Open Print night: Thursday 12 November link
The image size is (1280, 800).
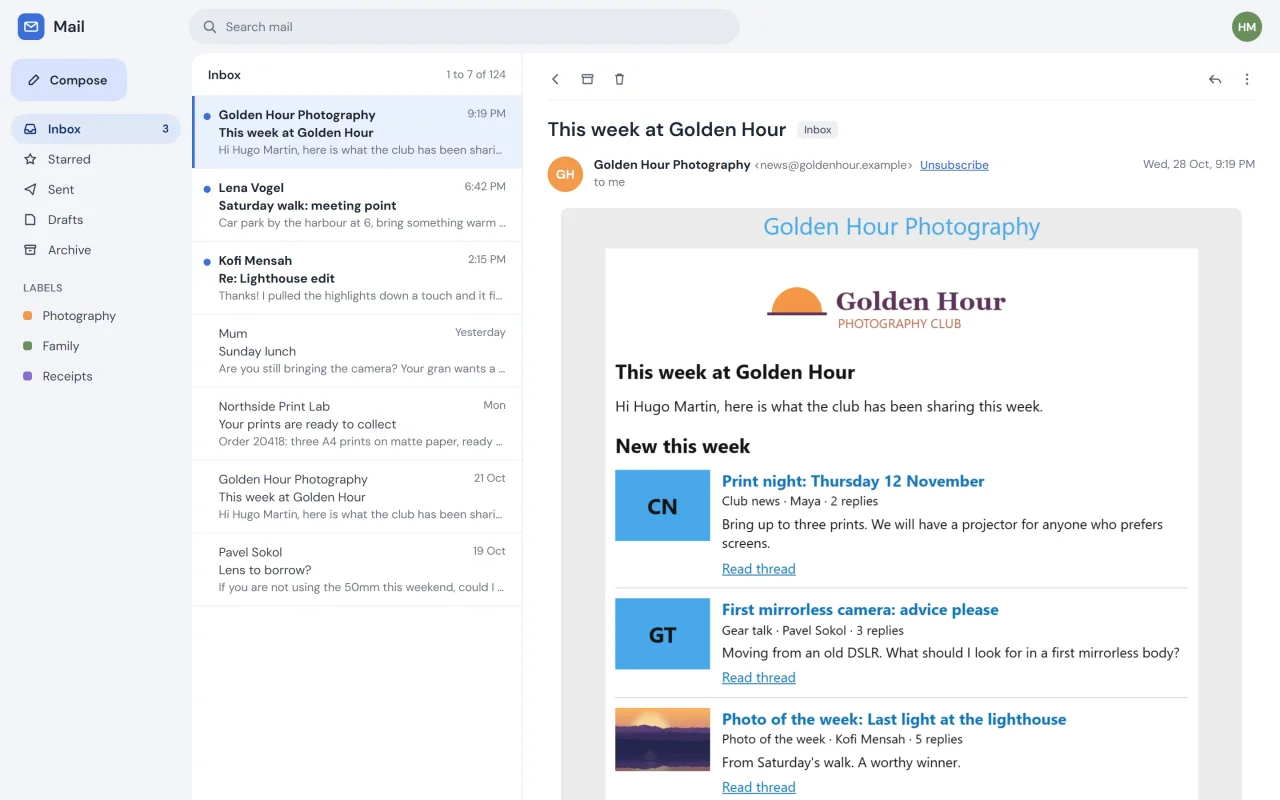(853, 481)
